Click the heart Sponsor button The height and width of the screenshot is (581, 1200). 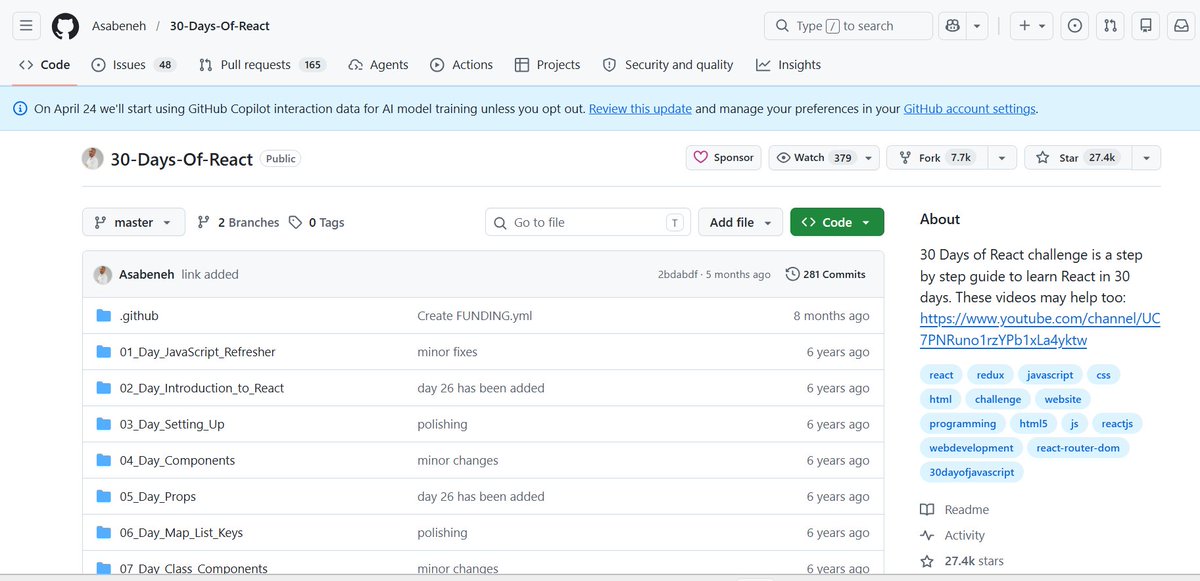(x=723, y=158)
